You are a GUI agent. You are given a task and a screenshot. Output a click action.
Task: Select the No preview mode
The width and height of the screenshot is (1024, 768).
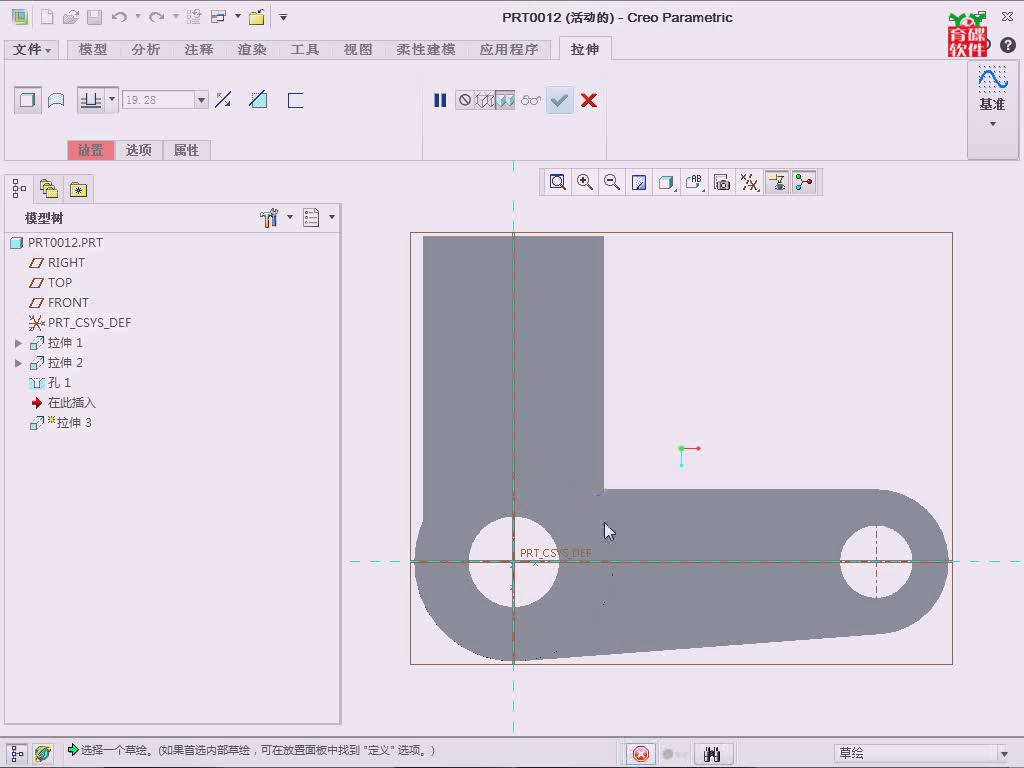[464, 100]
